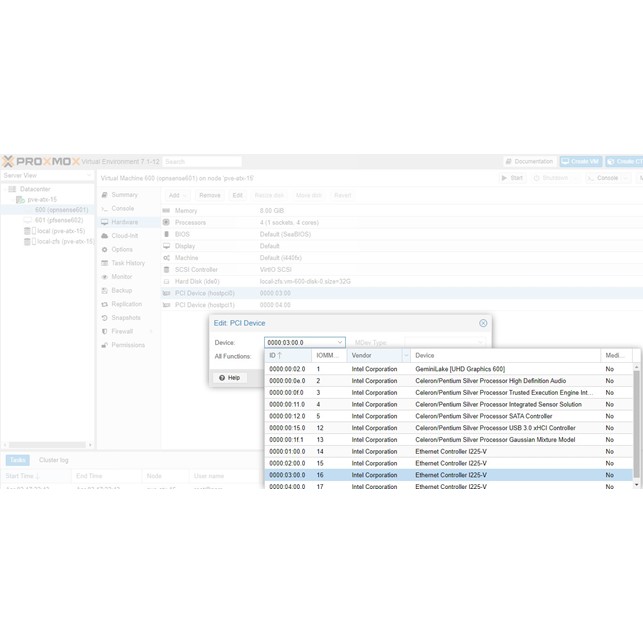
Task: Click the Documentation button
Action: coord(529,161)
